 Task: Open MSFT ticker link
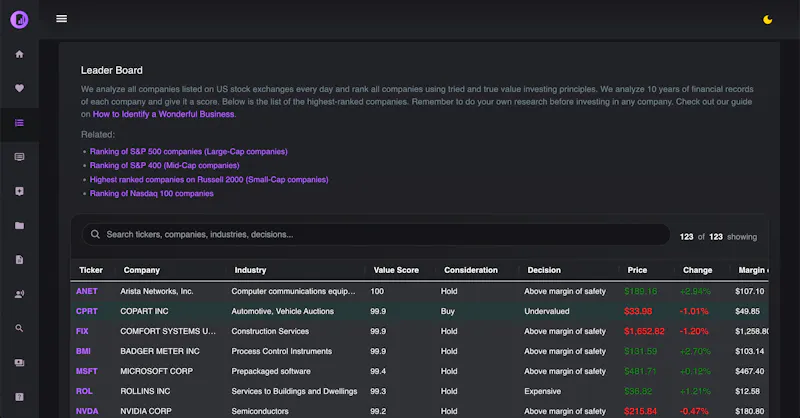click(87, 371)
